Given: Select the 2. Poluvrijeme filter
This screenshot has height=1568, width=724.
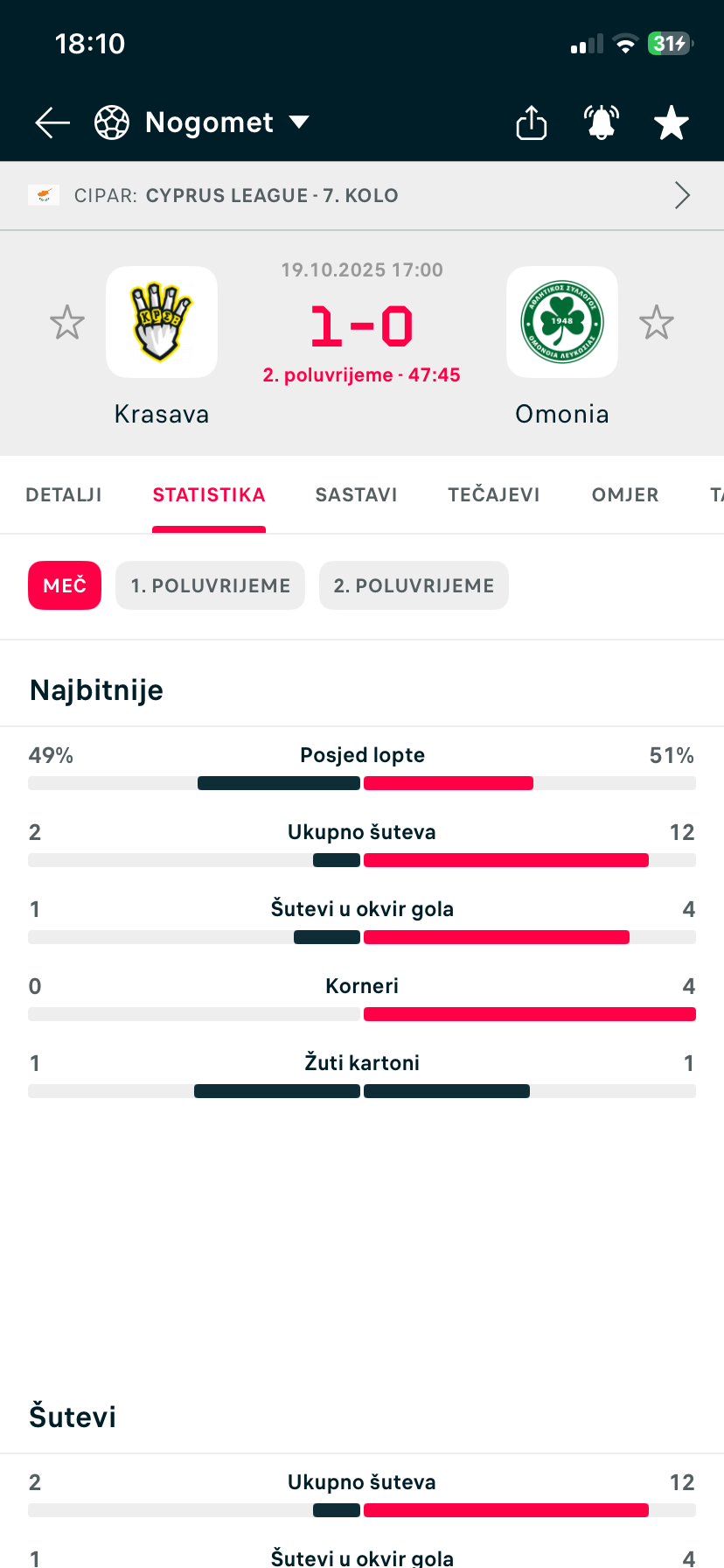Looking at the screenshot, I should pos(414,585).
